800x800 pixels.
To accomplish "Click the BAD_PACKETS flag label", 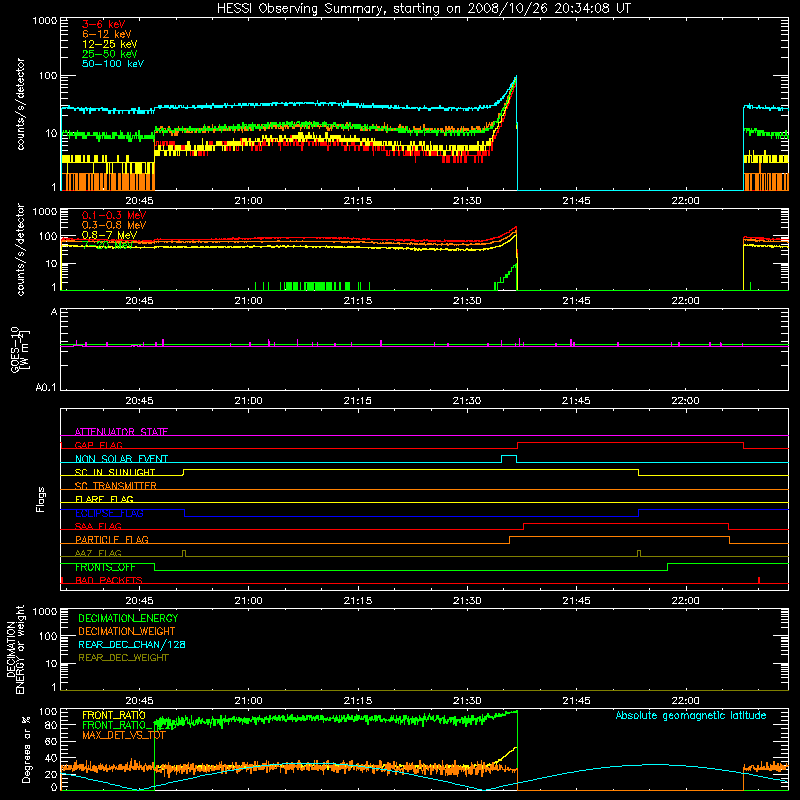I will tap(109, 580).
